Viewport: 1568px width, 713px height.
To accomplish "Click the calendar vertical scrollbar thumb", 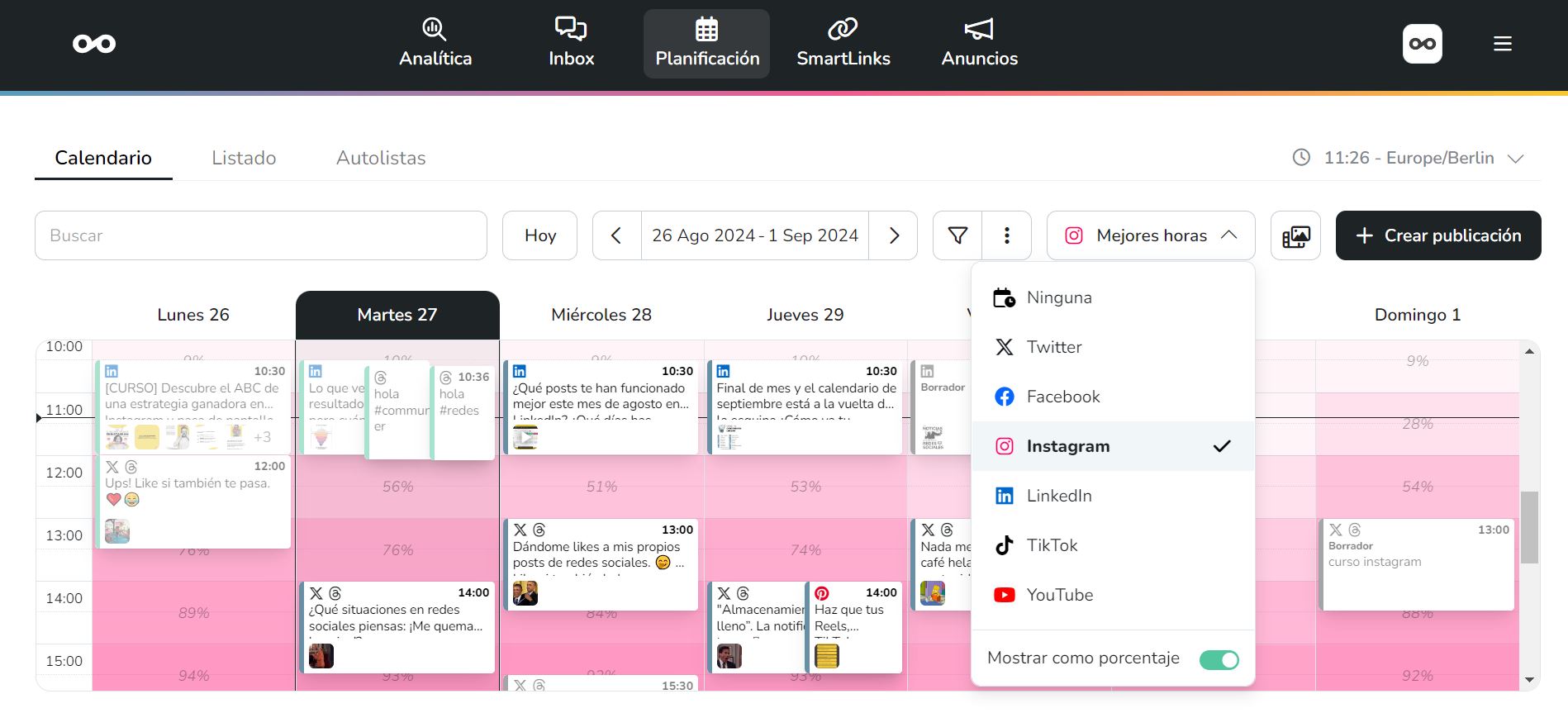I will [x=1529, y=527].
